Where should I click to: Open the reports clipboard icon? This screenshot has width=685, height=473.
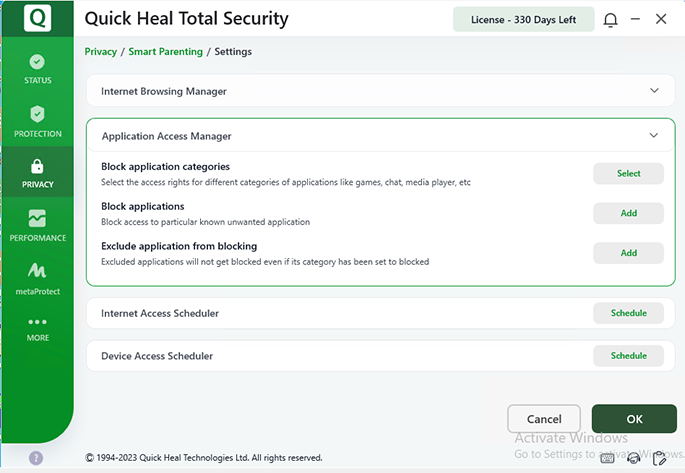(658, 458)
